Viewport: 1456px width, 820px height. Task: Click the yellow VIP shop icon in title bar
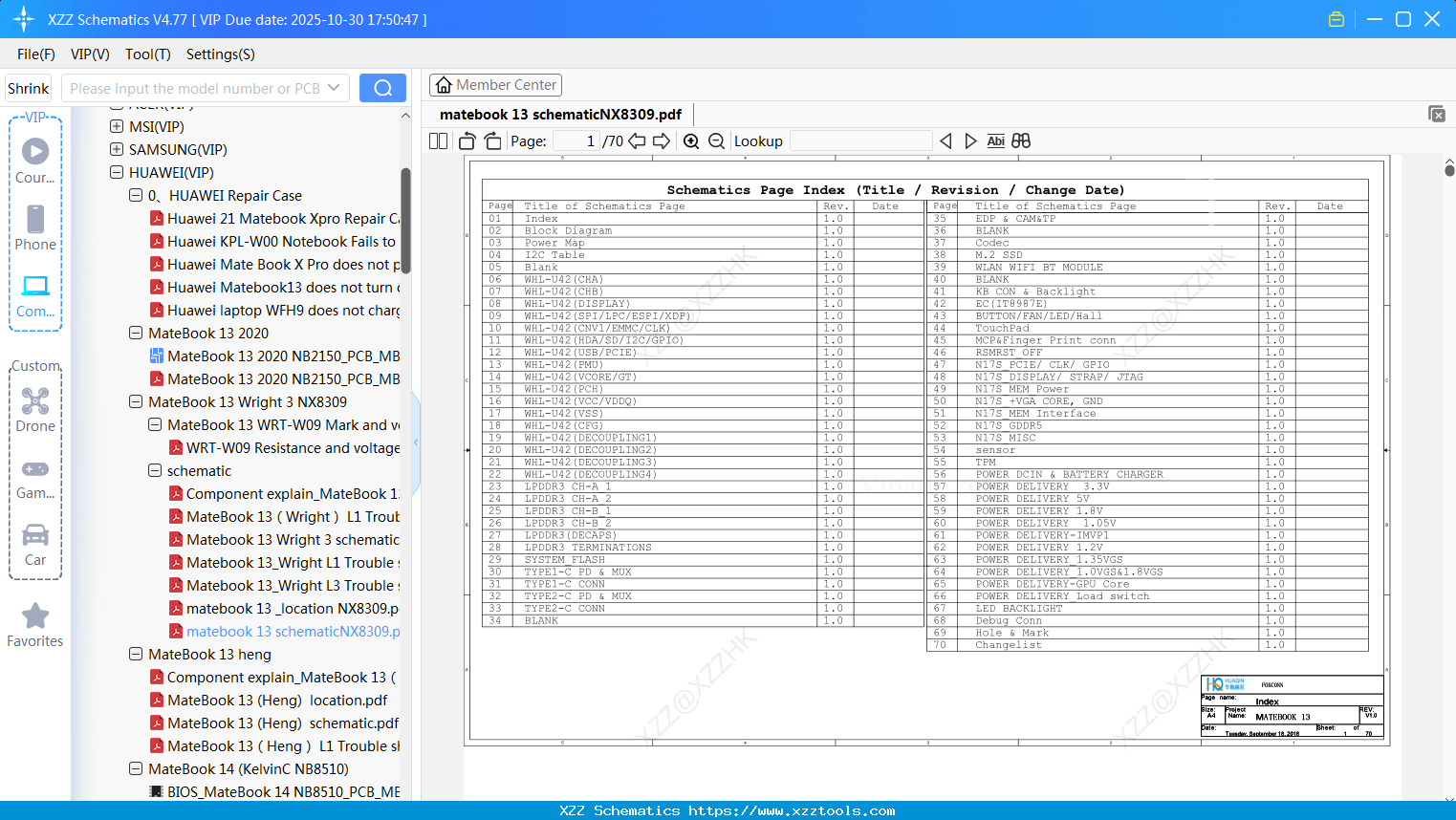point(1336,19)
